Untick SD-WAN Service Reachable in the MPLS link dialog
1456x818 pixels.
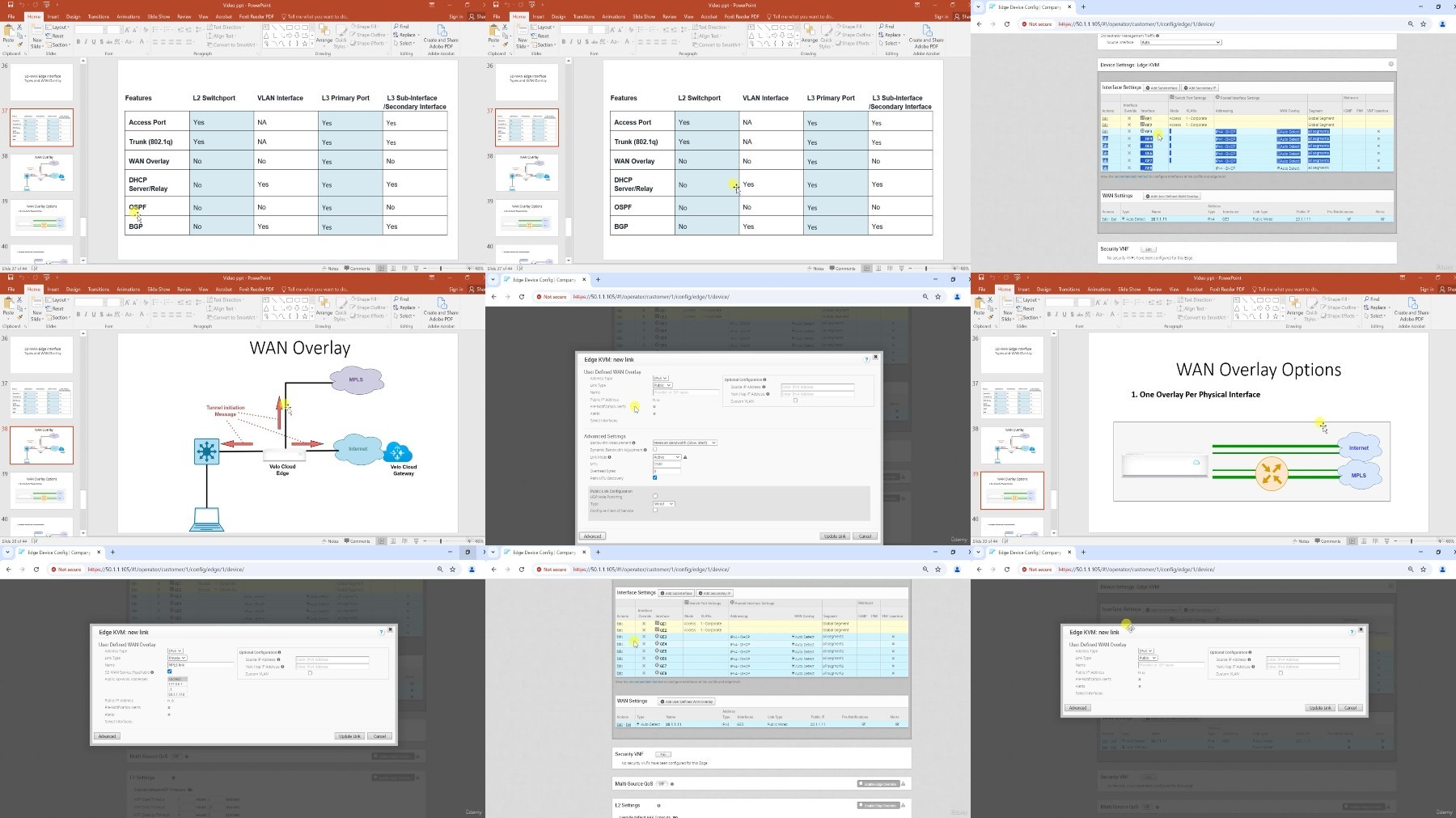(x=169, y=672)
